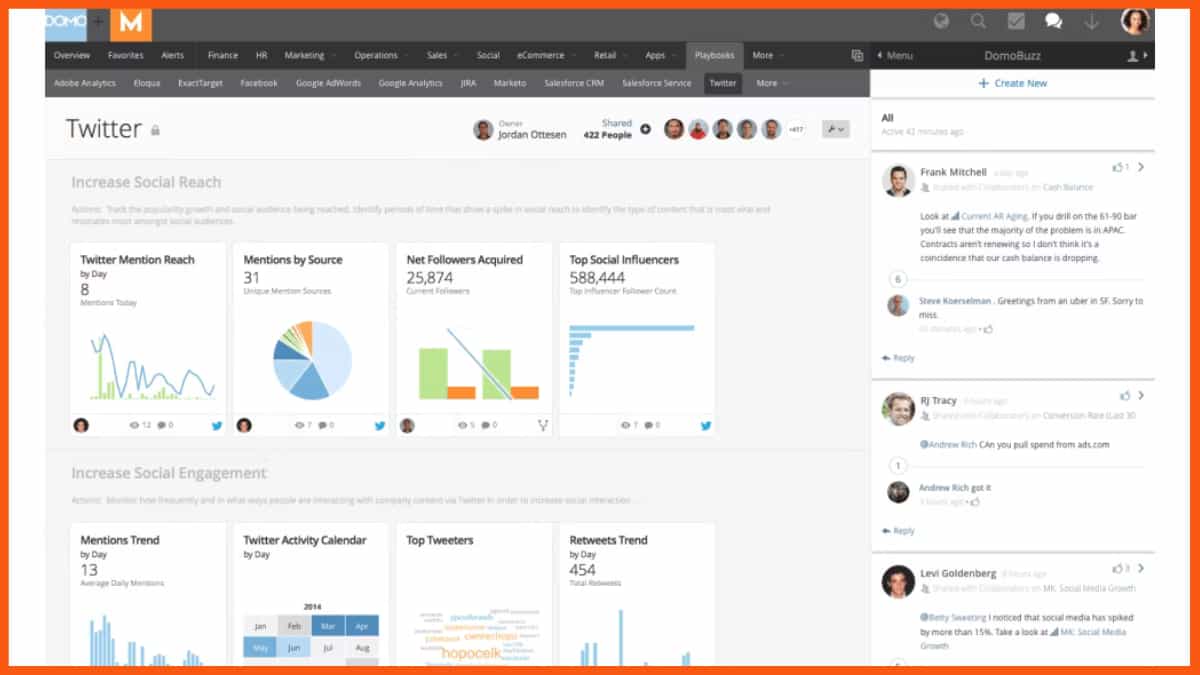Click the large light-blue pie slice

pyautogui.click(x=333, y=358)
